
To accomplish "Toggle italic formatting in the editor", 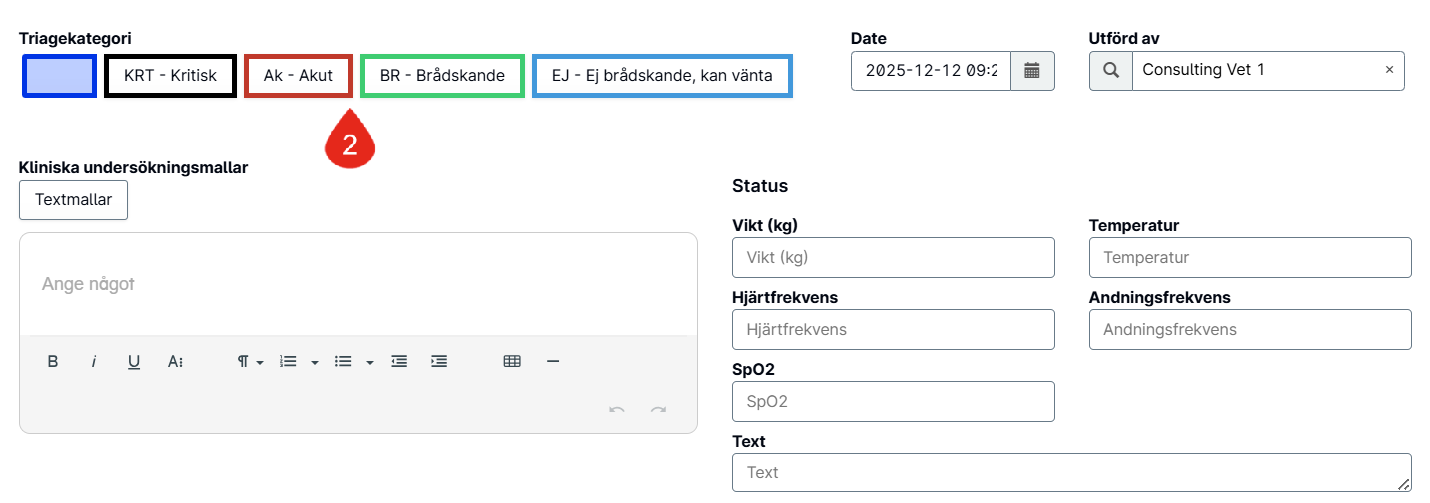I will (x=94, y=362).
